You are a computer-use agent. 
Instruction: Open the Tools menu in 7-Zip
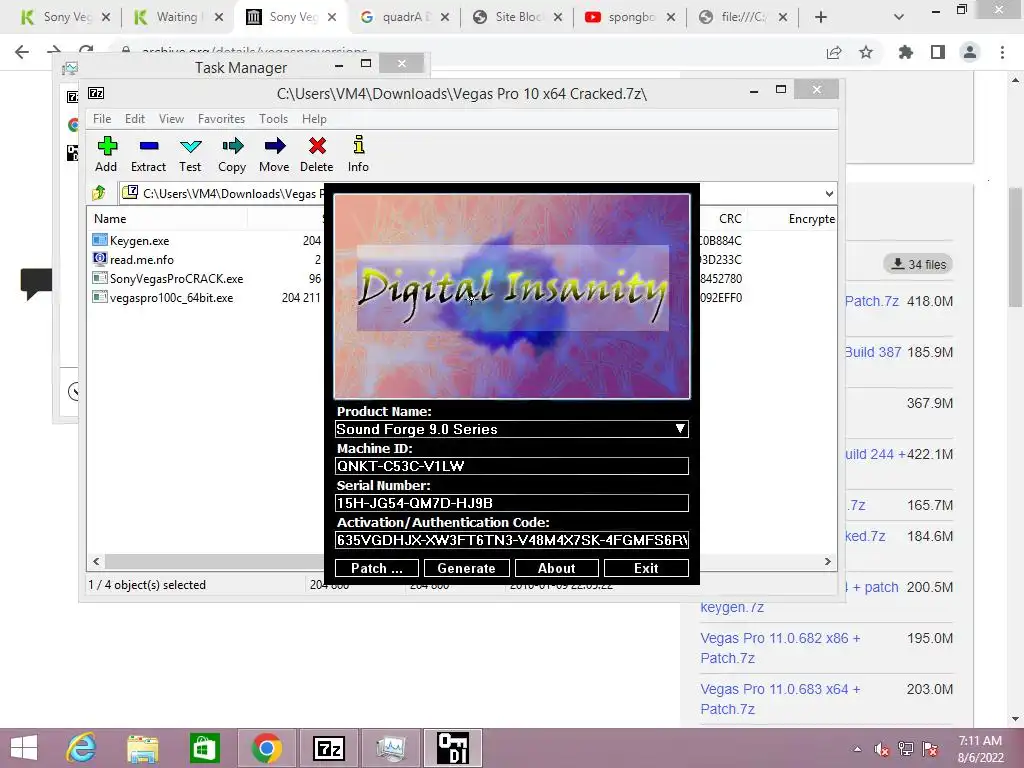[x=273, y=119]
